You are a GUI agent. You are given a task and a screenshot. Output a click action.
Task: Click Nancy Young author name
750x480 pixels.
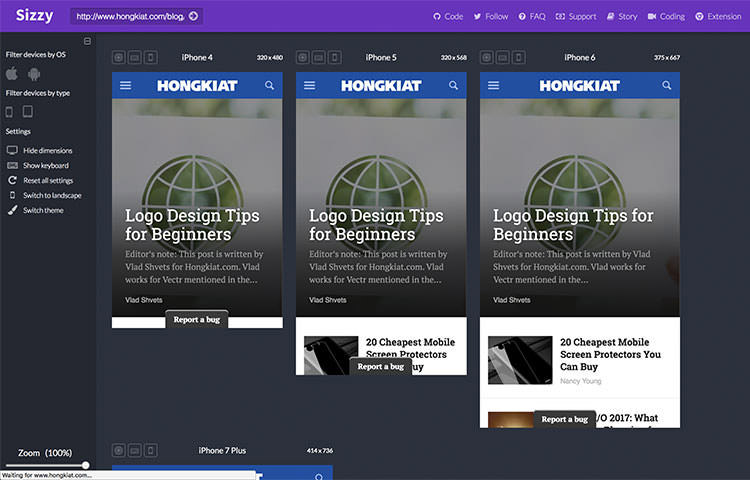(581, 381)
